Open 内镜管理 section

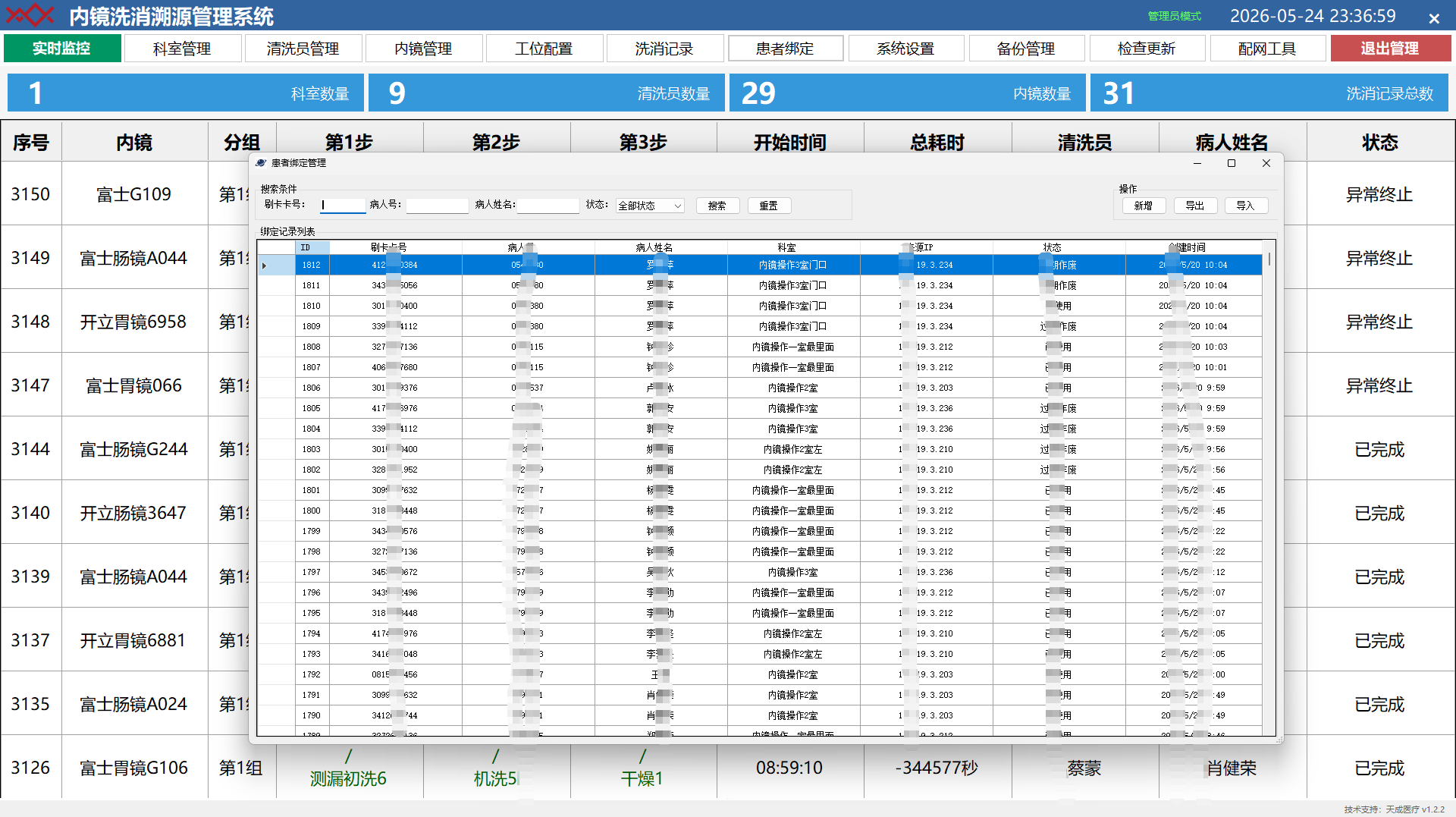point(423,49)
